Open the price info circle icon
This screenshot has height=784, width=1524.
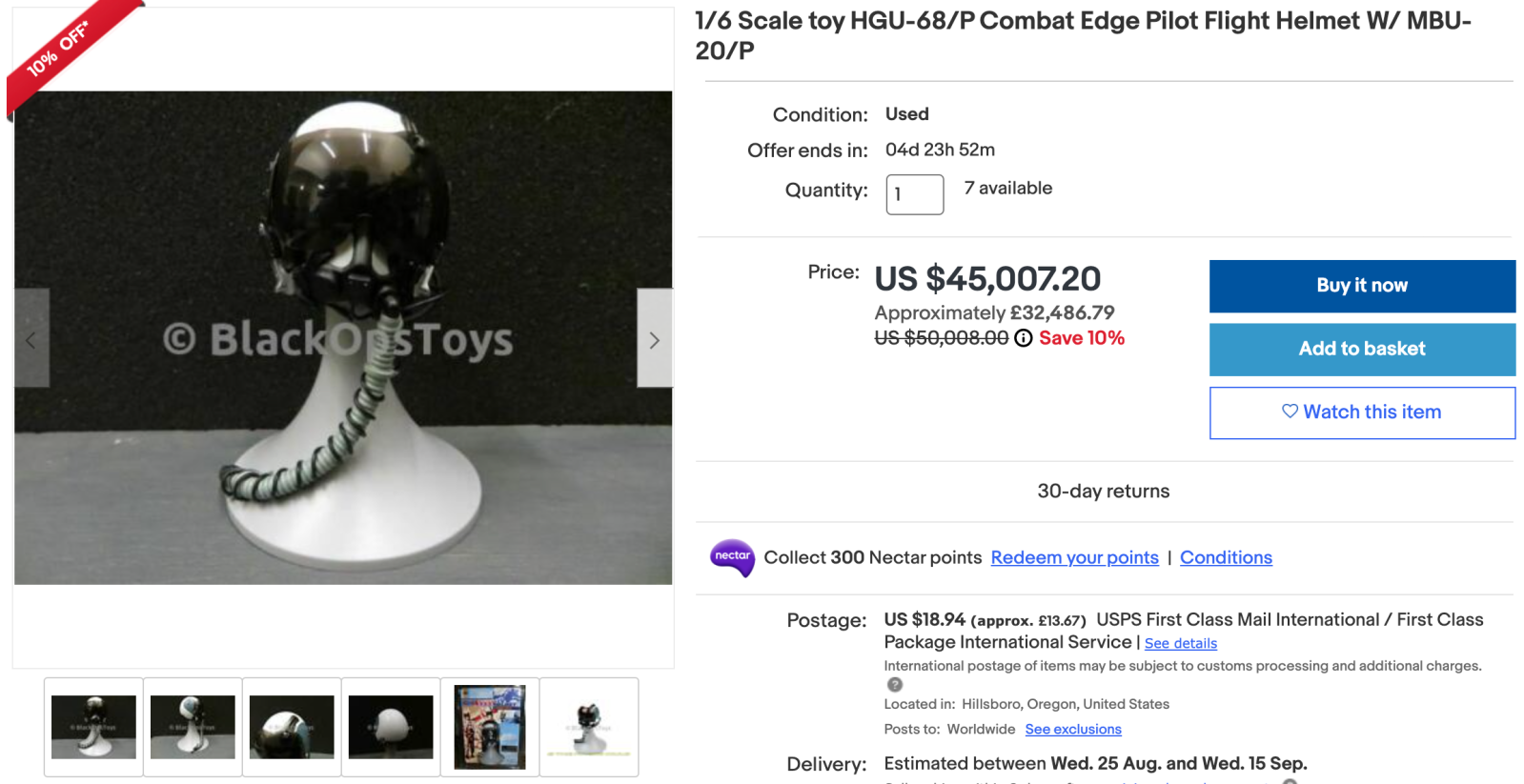click(x=1023, y=338)
